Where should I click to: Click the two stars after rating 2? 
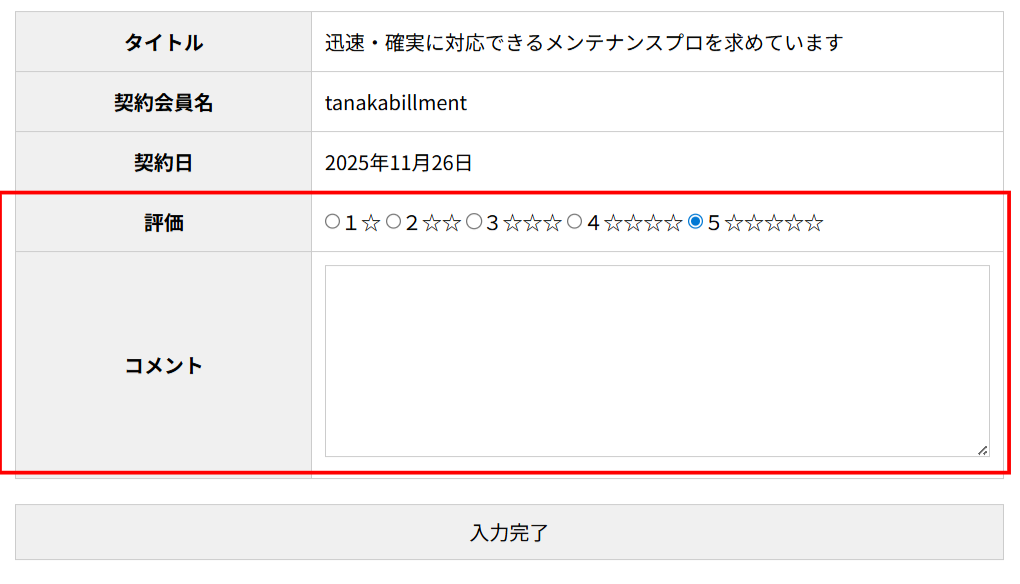(x=441, y=223)
